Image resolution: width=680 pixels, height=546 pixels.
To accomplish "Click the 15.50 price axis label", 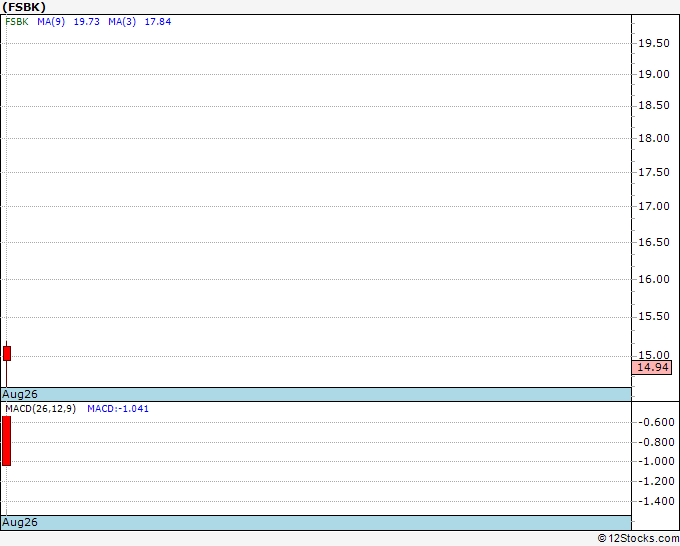I will click(654, 317).
